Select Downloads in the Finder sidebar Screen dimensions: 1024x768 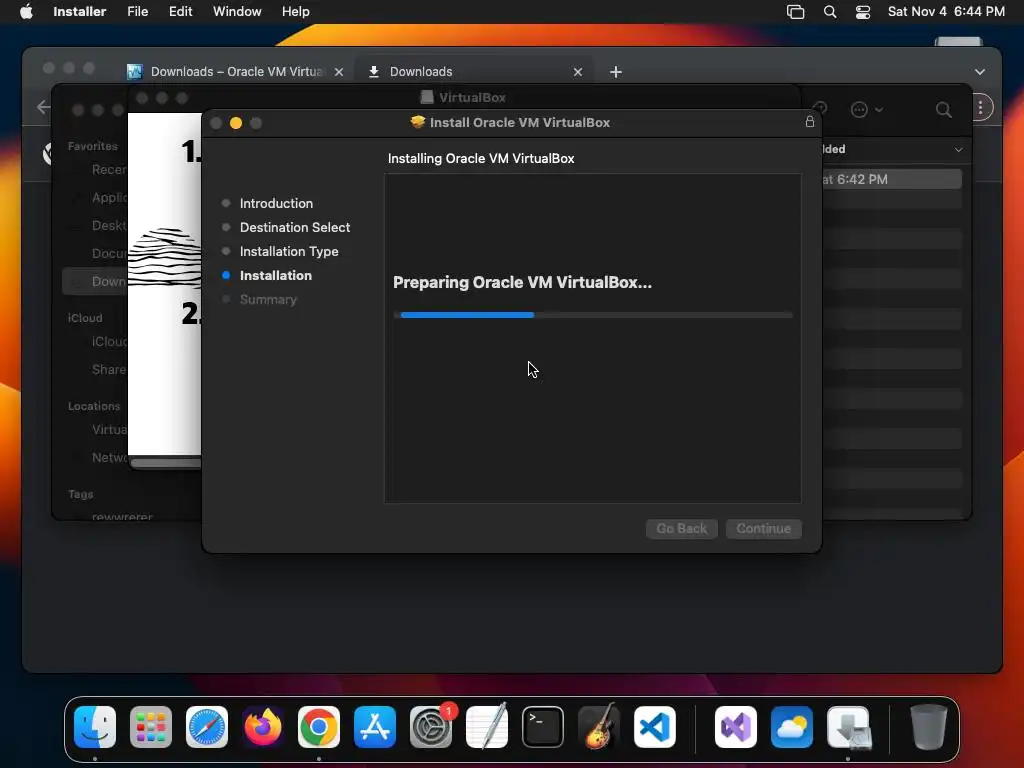[x=95, y=281]
